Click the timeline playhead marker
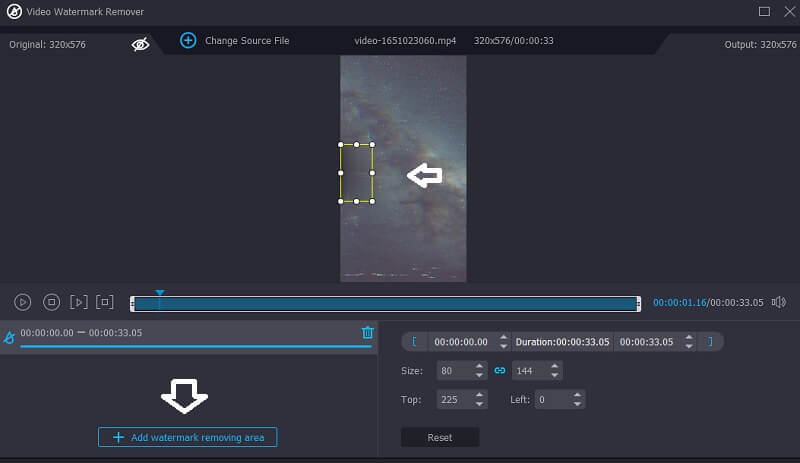Screen dimensions: 800x463 159,294
